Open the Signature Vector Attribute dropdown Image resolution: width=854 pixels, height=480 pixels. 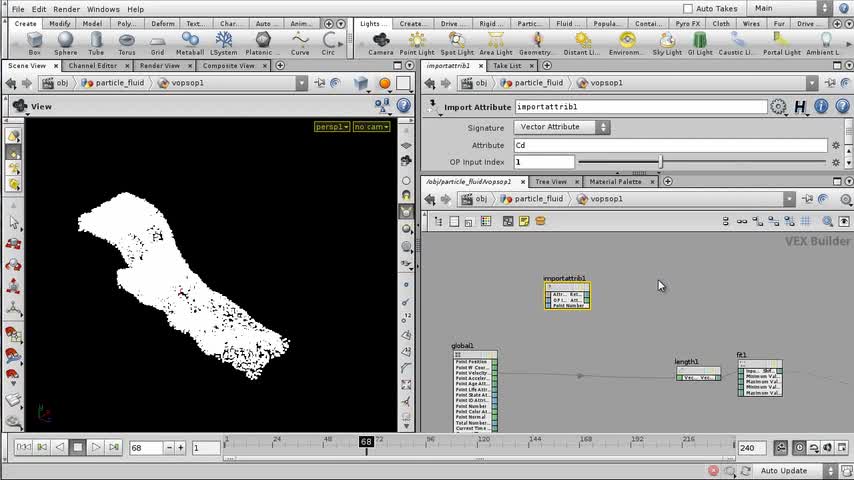562,127
